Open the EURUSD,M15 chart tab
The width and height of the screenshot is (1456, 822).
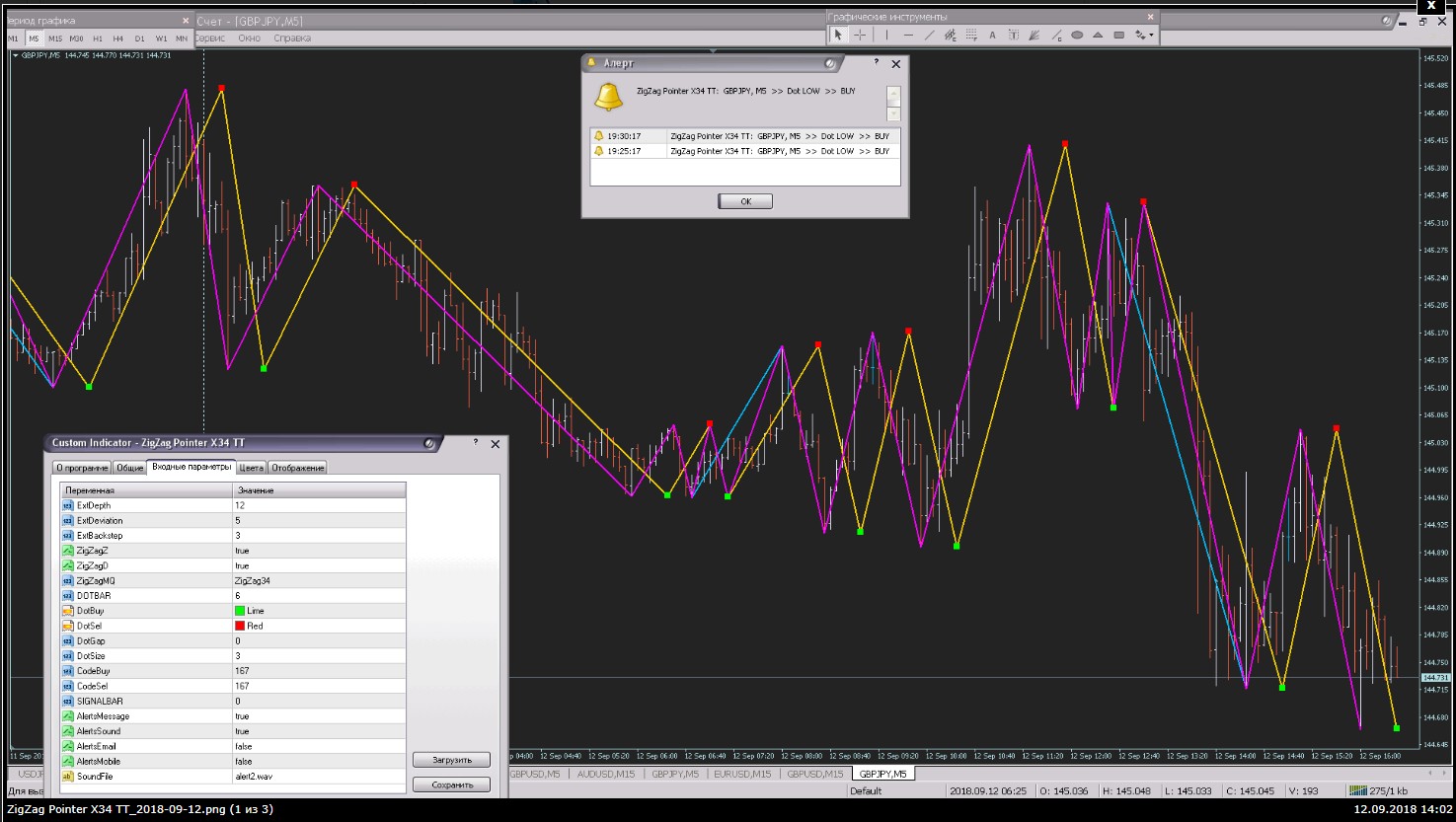(x=742, y=774)
